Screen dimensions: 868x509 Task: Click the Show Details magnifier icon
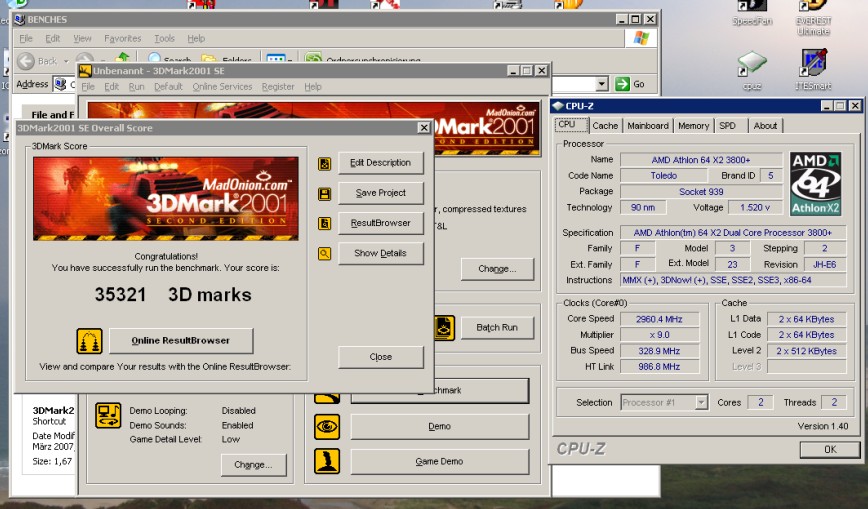tap(324, 254)
